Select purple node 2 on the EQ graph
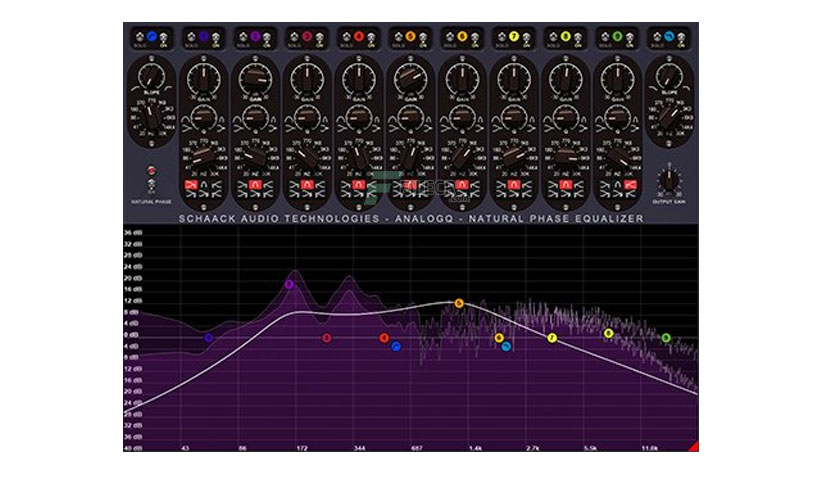836x484 pixels. pyautogui.click(x=289, y=285)
